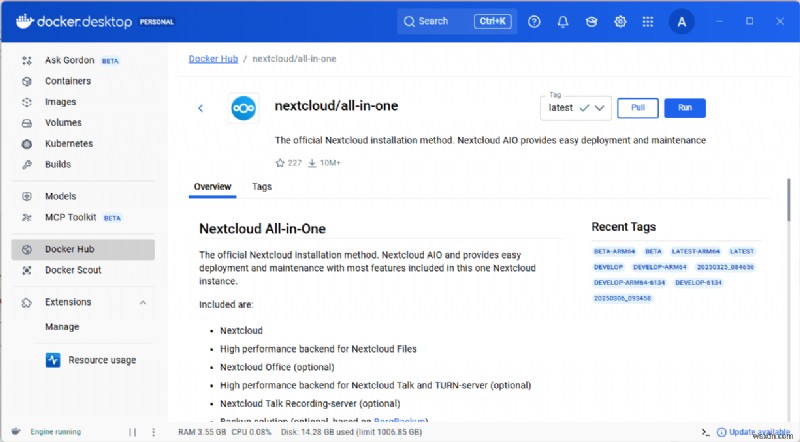
Task: Switch to the Overview tab
Action: tap(212, 187)
